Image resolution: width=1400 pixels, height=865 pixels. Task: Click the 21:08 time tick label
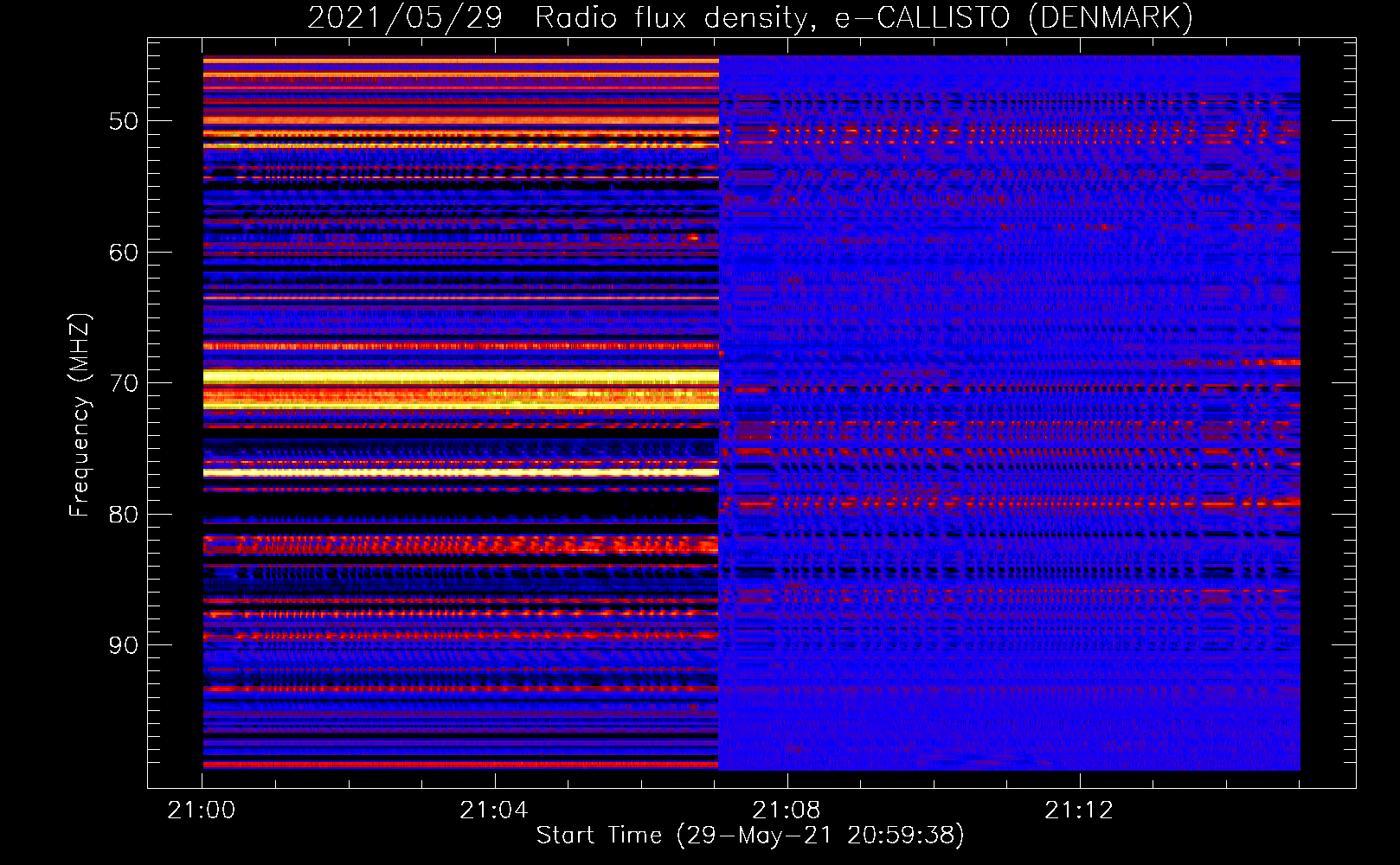[787, 810]
